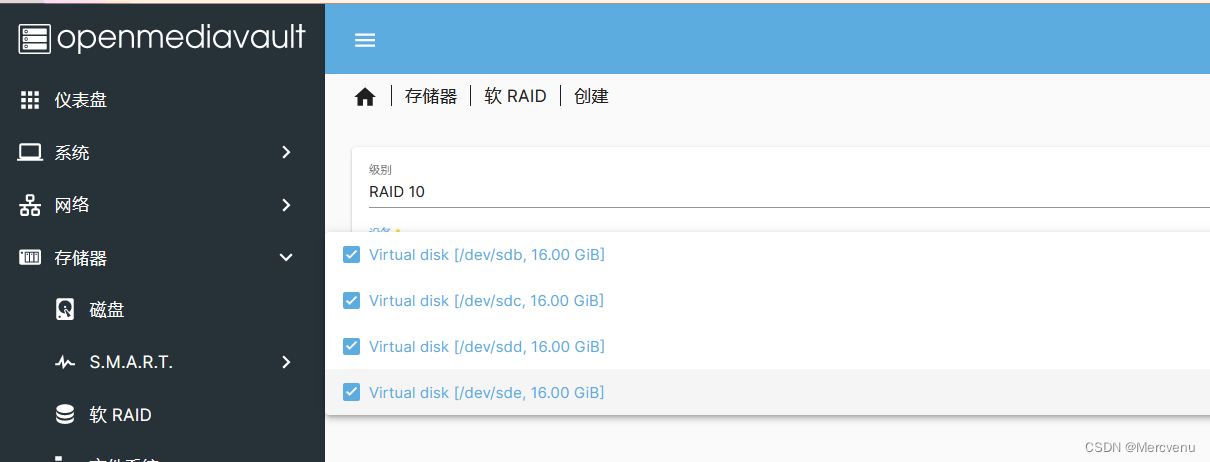The width and height of the screenshot is (1210, 462).
Task: Toggle the hamburger navigation menu
Action: tap(365, 40)
